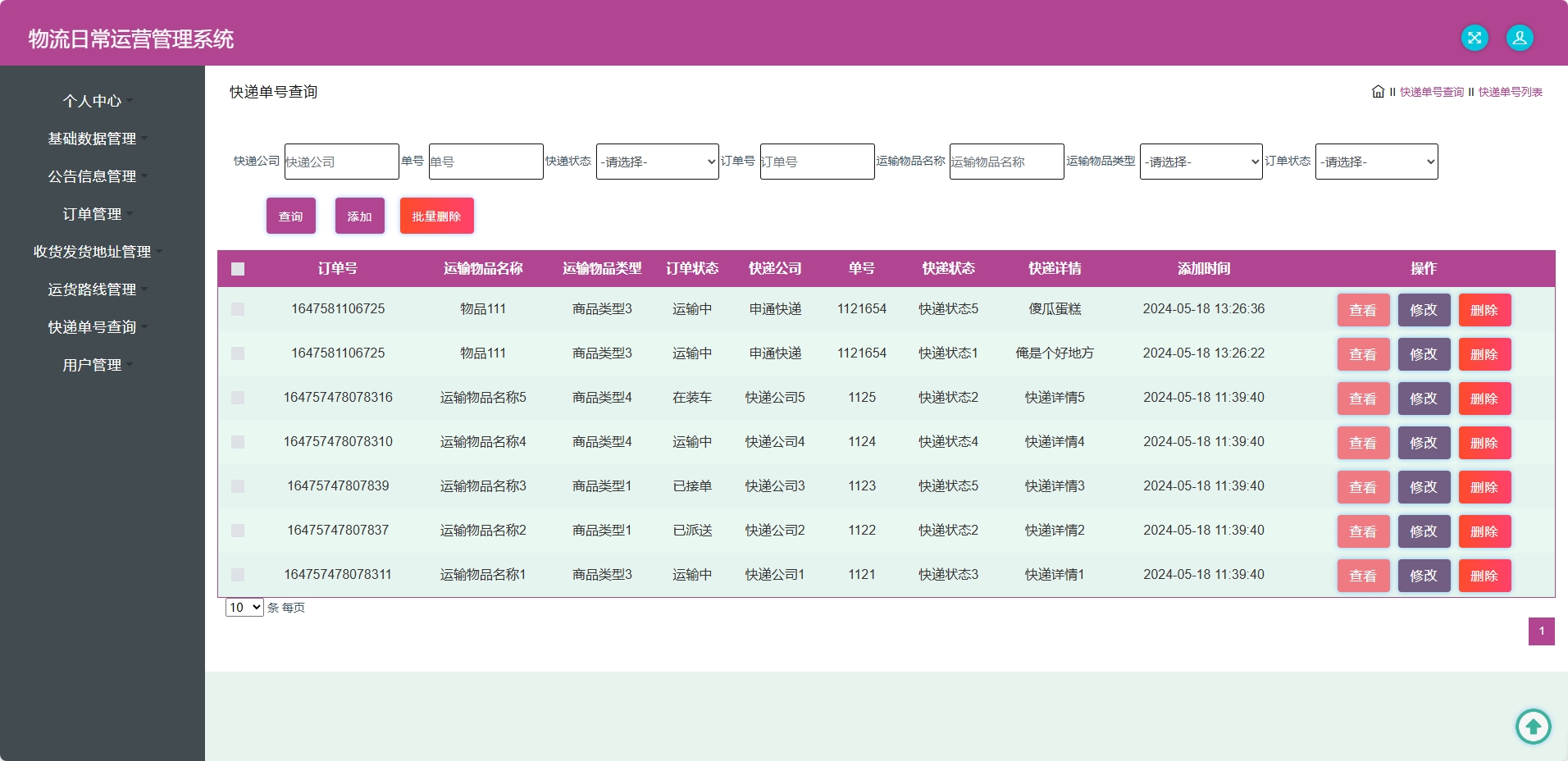This screenshot has height=761, width=1568.
Task: Check the row with order 1647581106725 and 傻瓜蛋糕
Action: [x=238, y=309]
